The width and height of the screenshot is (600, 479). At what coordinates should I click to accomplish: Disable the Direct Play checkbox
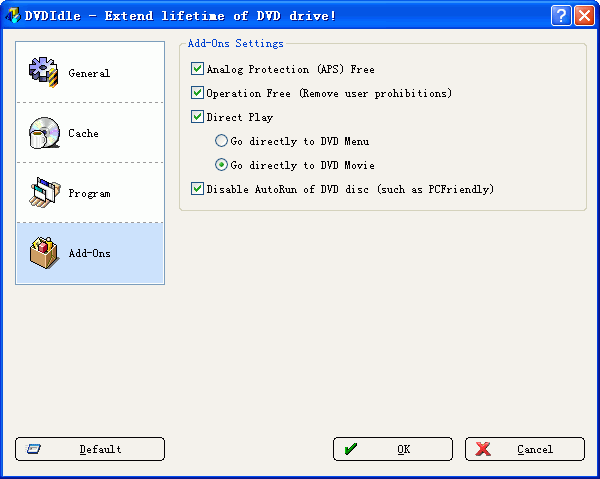(x=197, y=117)
